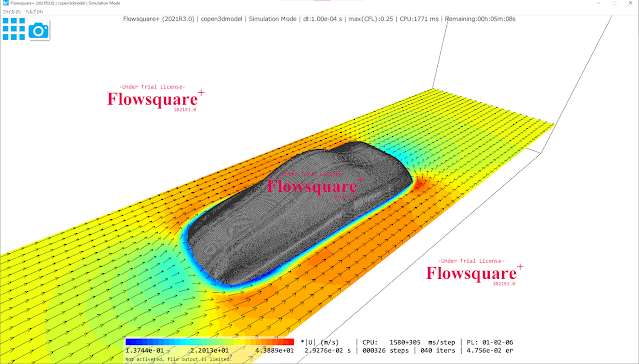Screen dimensions: 639x364
Task: Take a screenshot with the camera icon
Action: pyautogui.click(x=39, y=31)
